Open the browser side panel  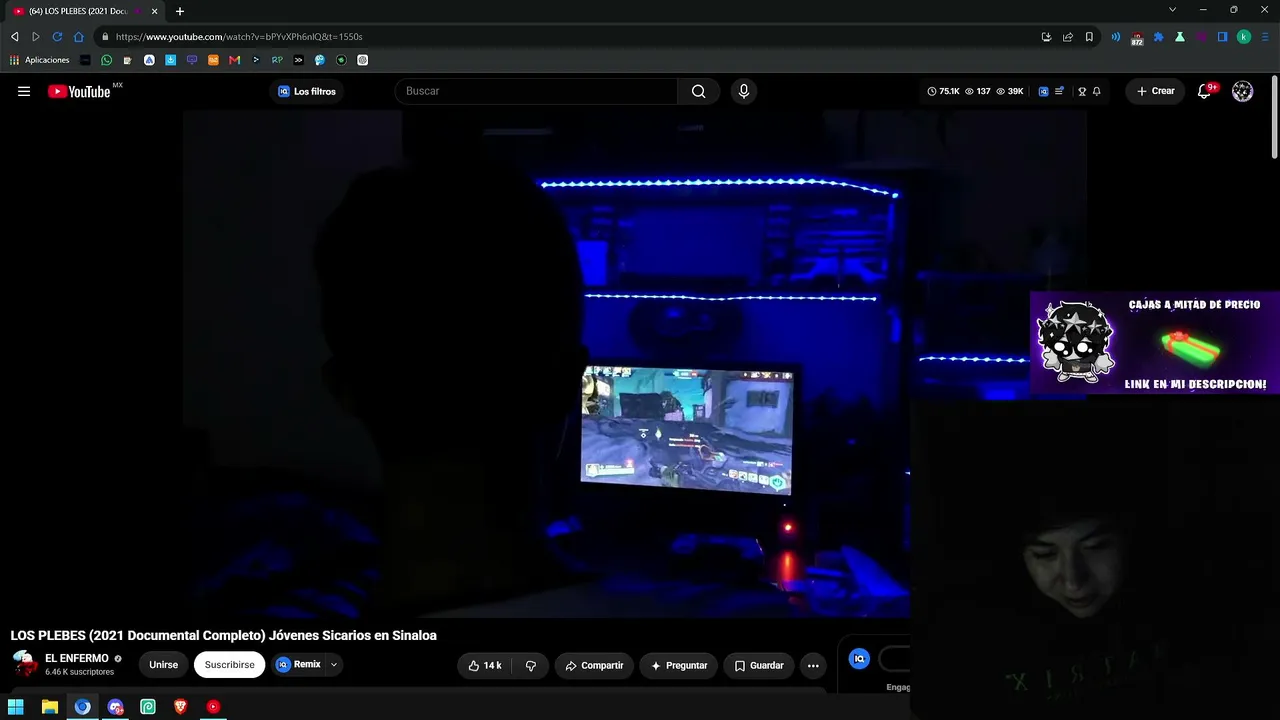pyautogui.click(x=1222, y=37)
